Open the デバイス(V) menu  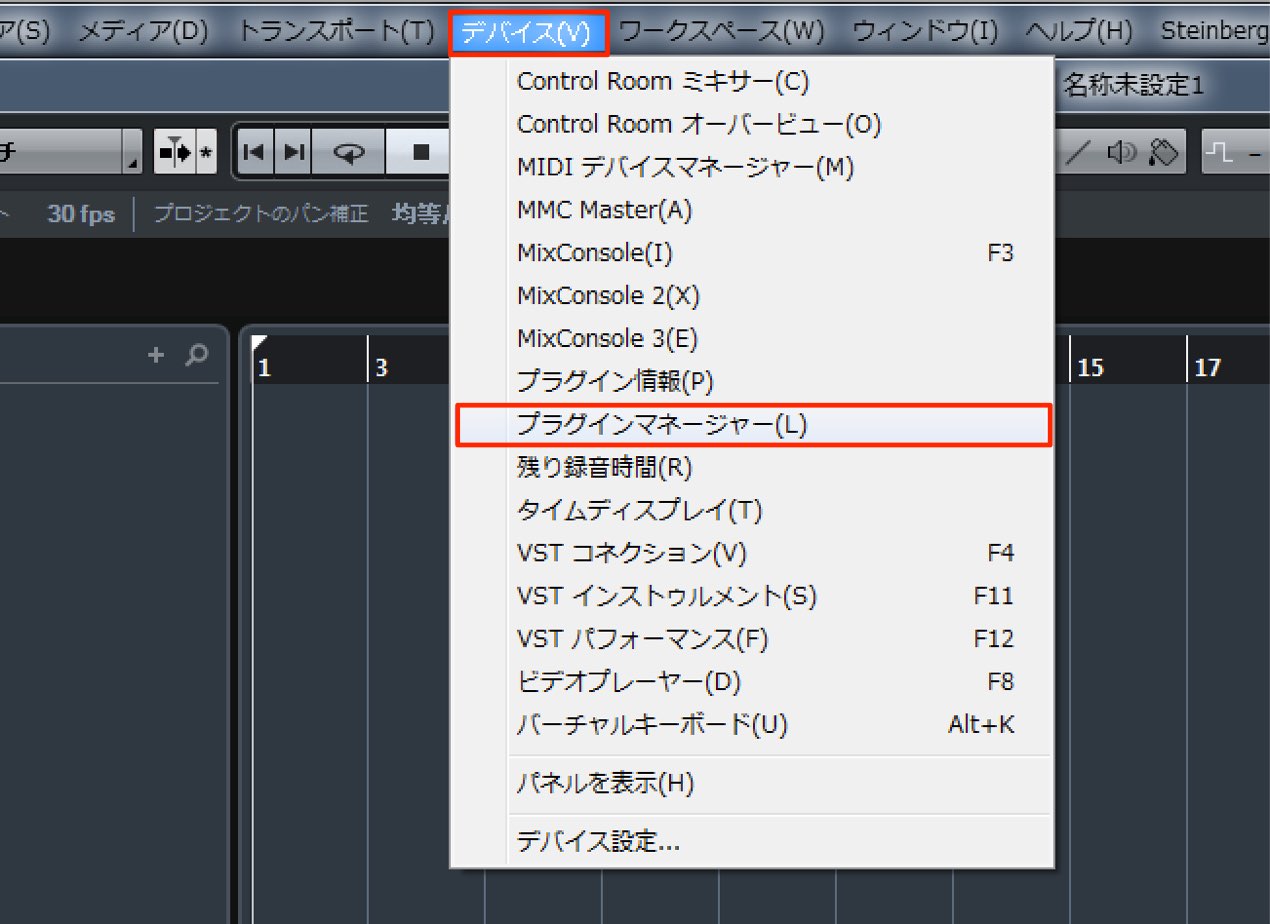tap(529, 31)
